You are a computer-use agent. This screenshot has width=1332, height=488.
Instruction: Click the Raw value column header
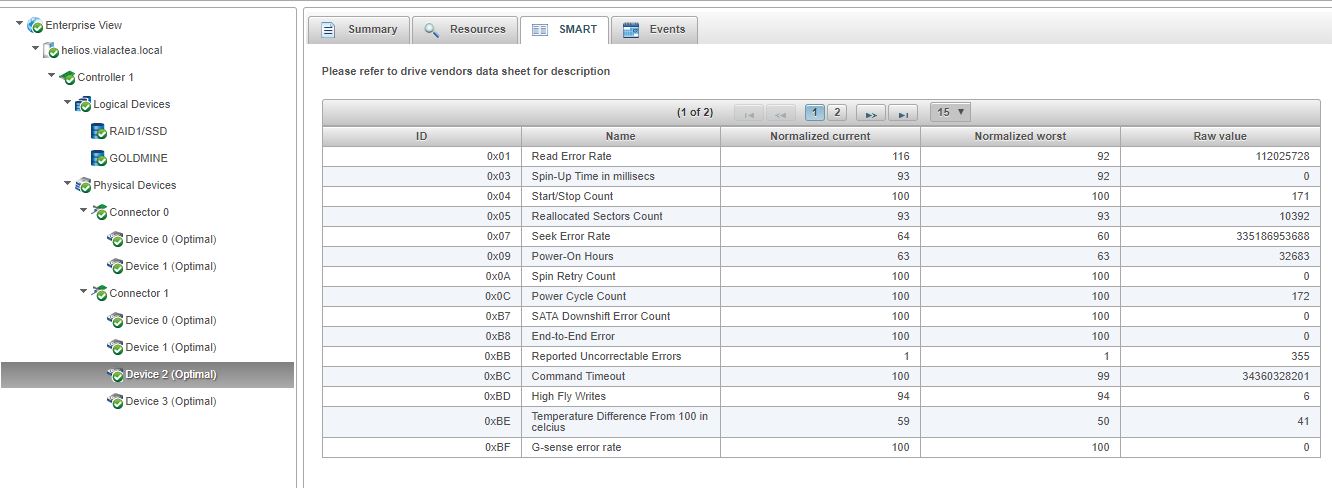[1220, 136]
